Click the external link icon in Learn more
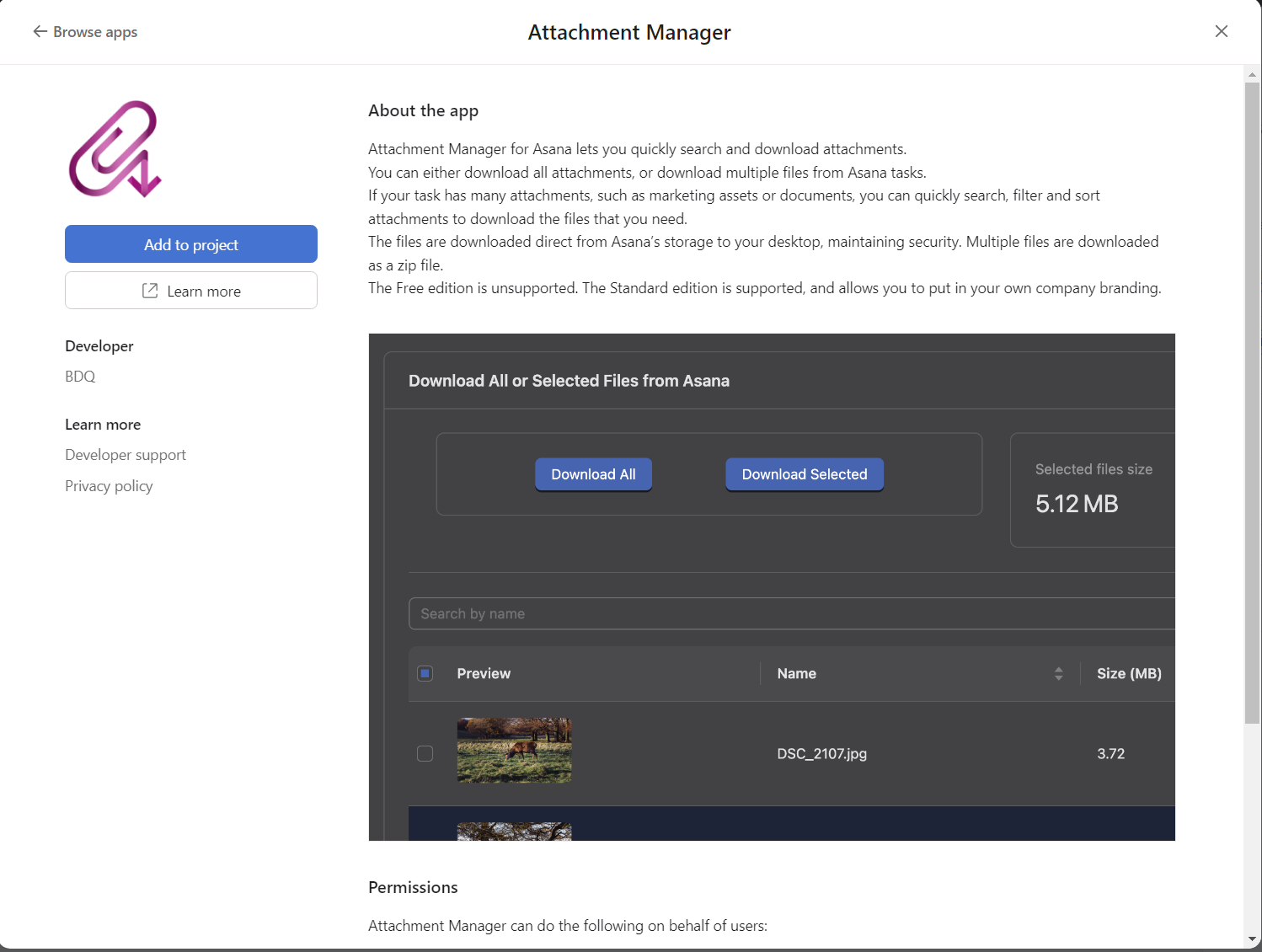Screen dimensions: 1262x952 point(150,291)
